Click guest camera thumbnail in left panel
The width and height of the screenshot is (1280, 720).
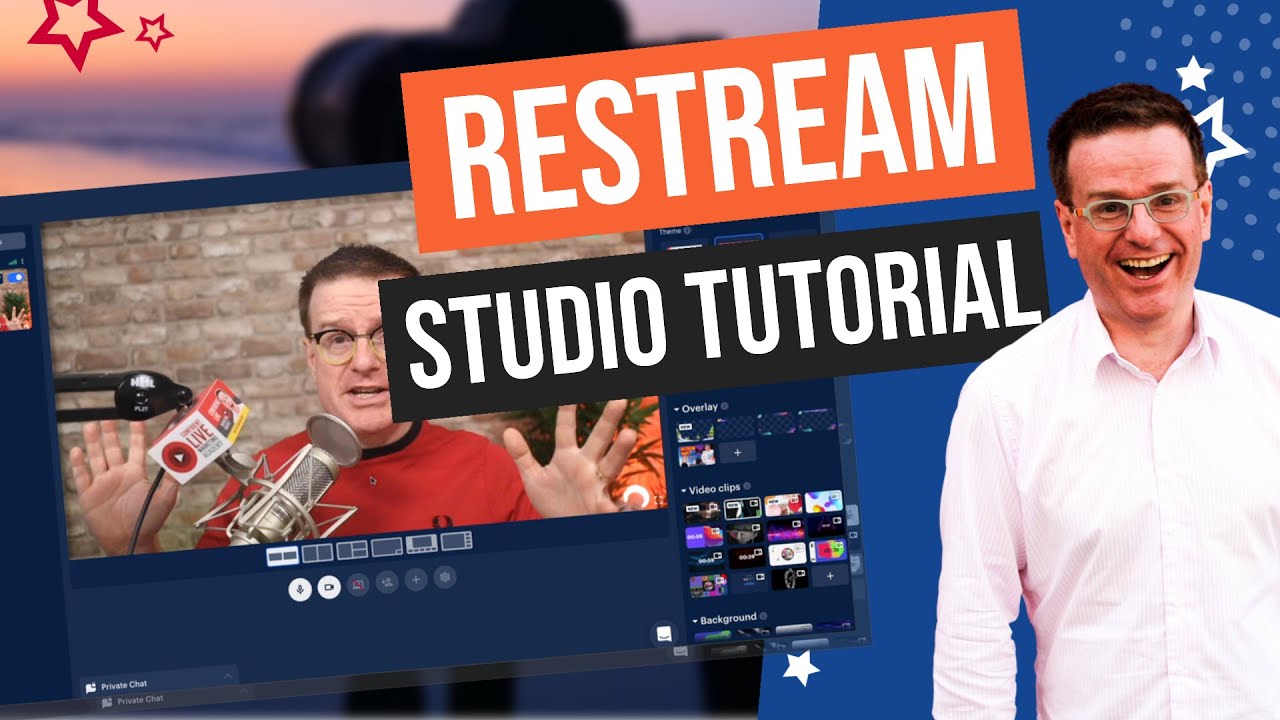(15, 300)
